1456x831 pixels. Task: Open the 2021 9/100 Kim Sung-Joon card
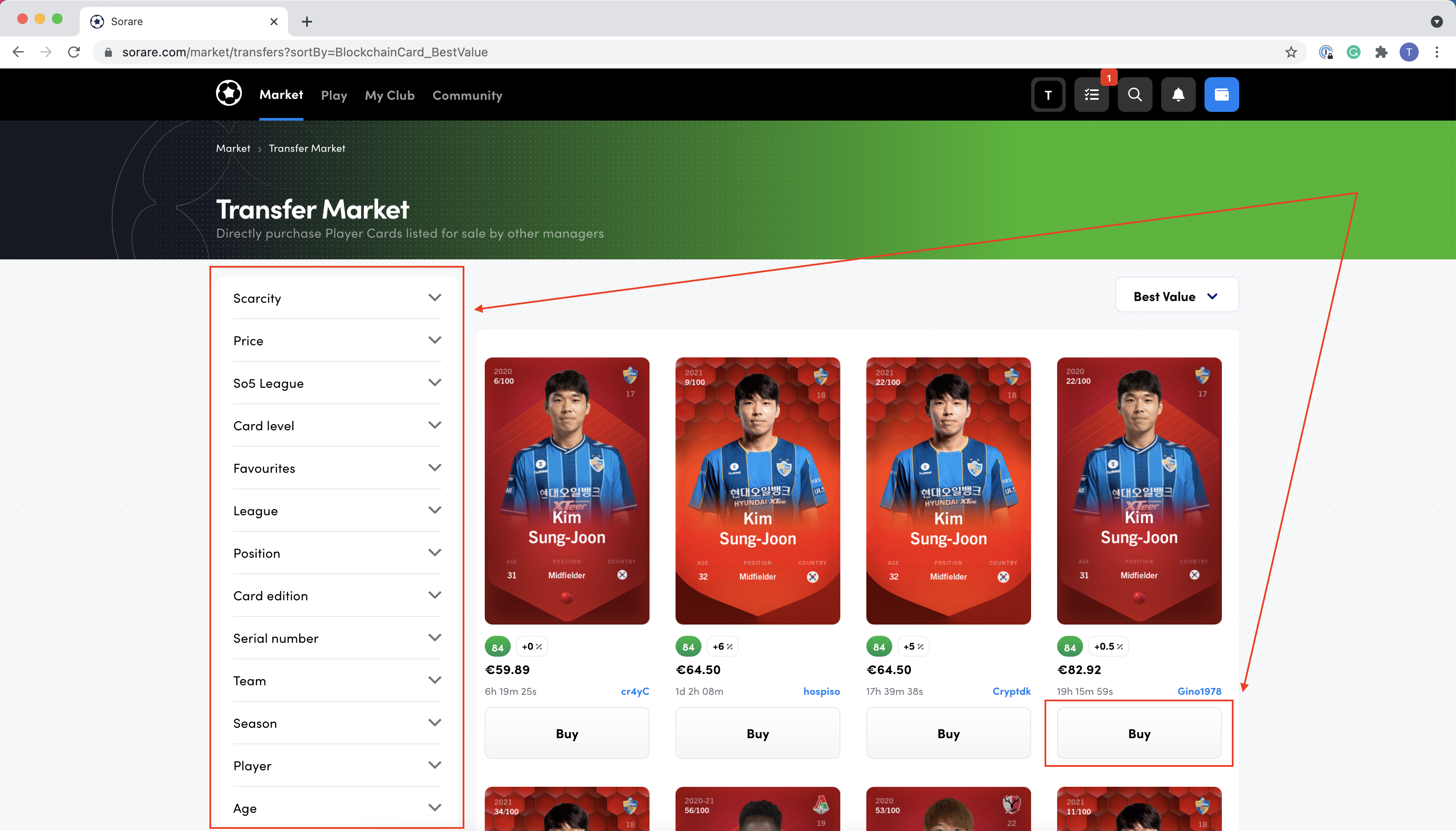pyautogui.click(x=757, y=491)
